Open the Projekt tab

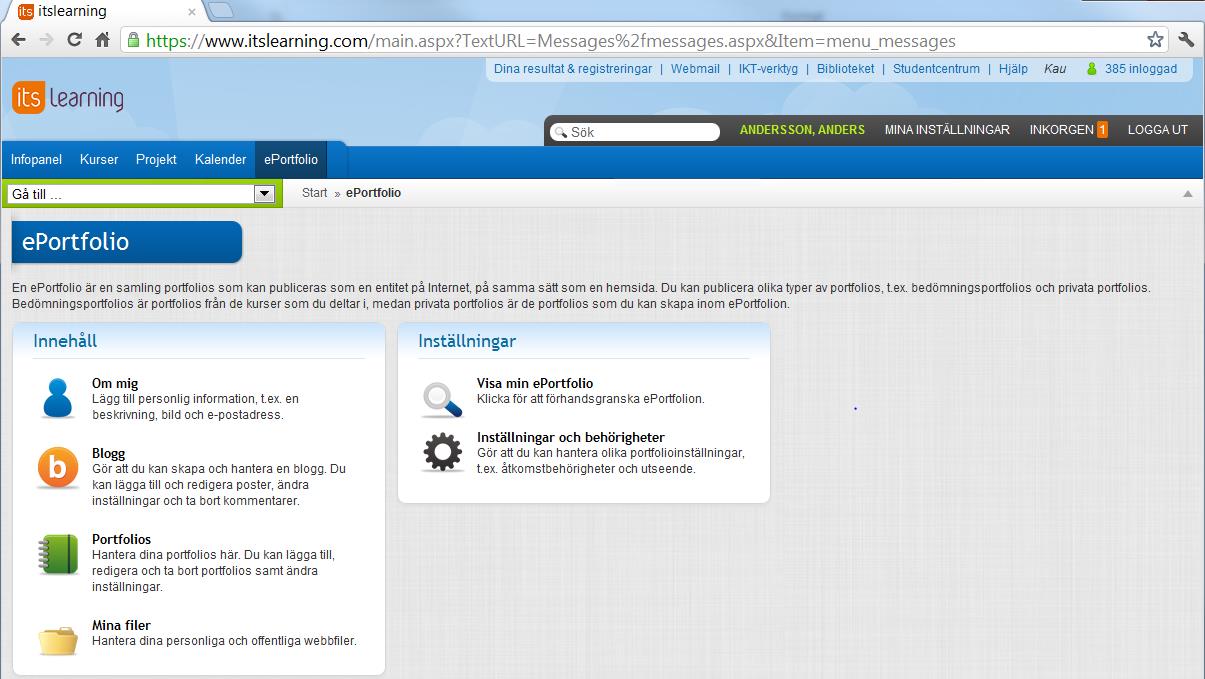[156, 160]
